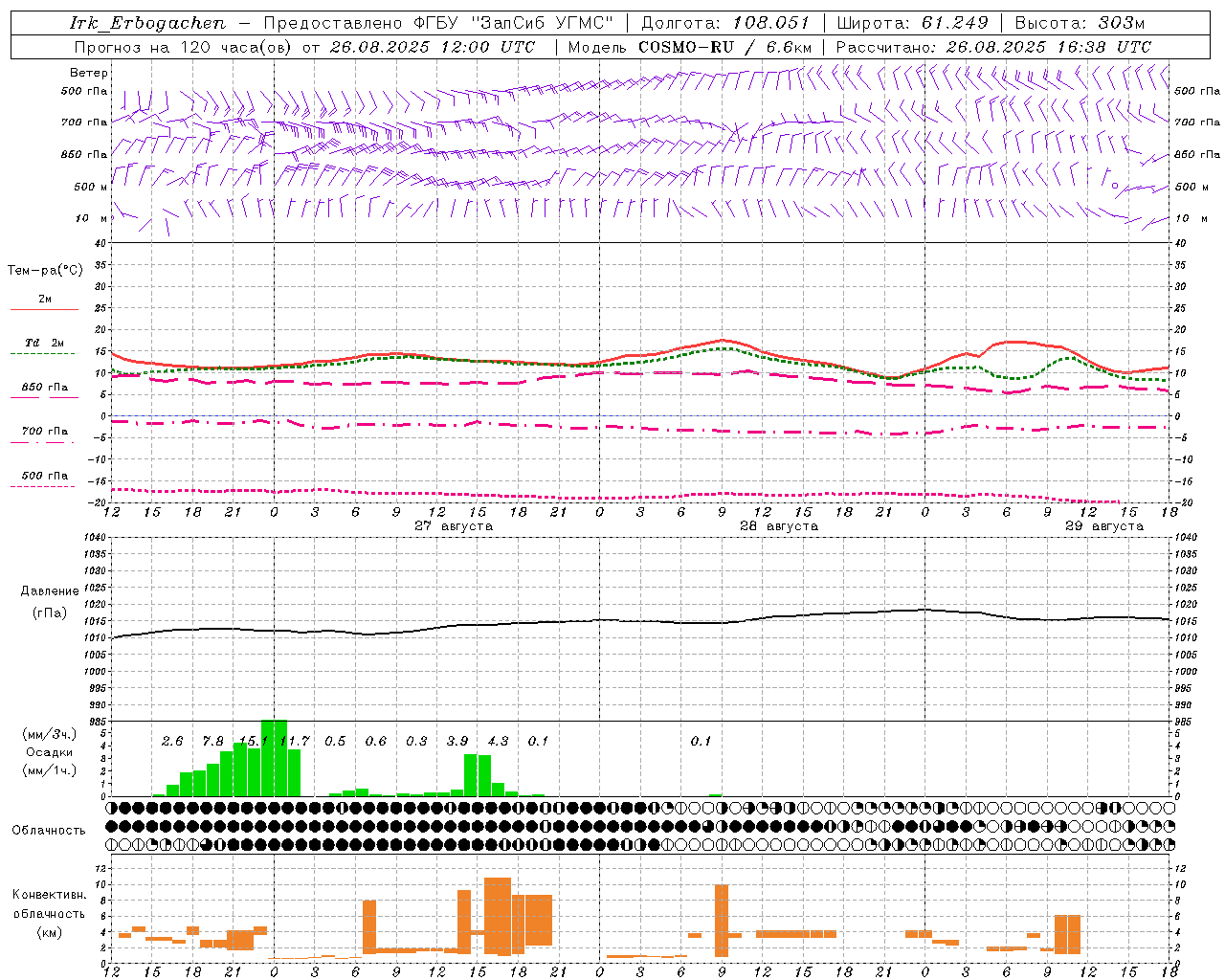This screenshot has height=980, width=1225.
Task: Click the "Осадки" precipitation label
Action: pos(49,753)
